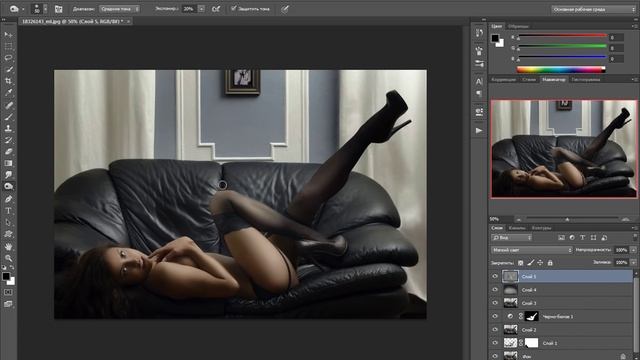Open the collapsed Character panel icon
The height and width of the screenshot is (360, 640).
[479, 81]
